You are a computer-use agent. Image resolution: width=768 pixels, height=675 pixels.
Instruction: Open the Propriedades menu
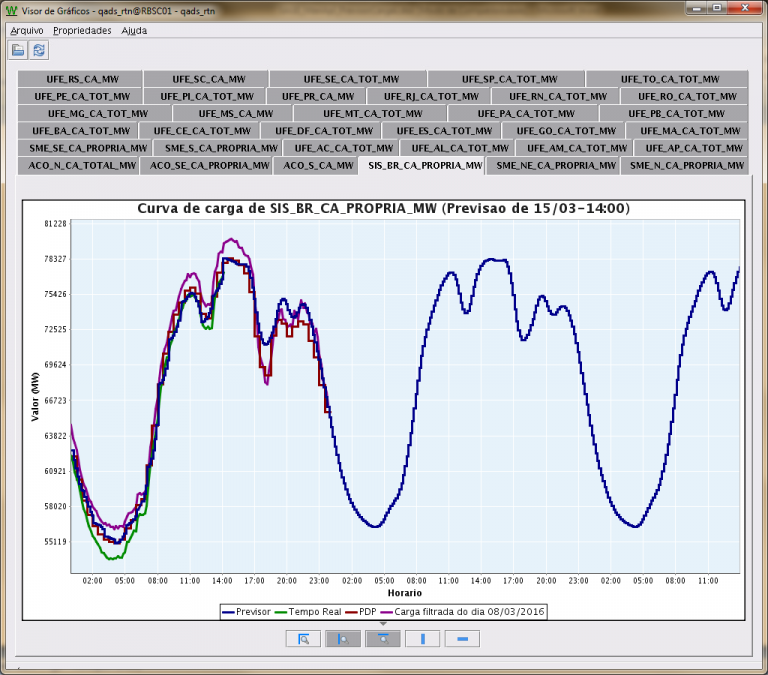pyautogui.click(x=82, y=31)
